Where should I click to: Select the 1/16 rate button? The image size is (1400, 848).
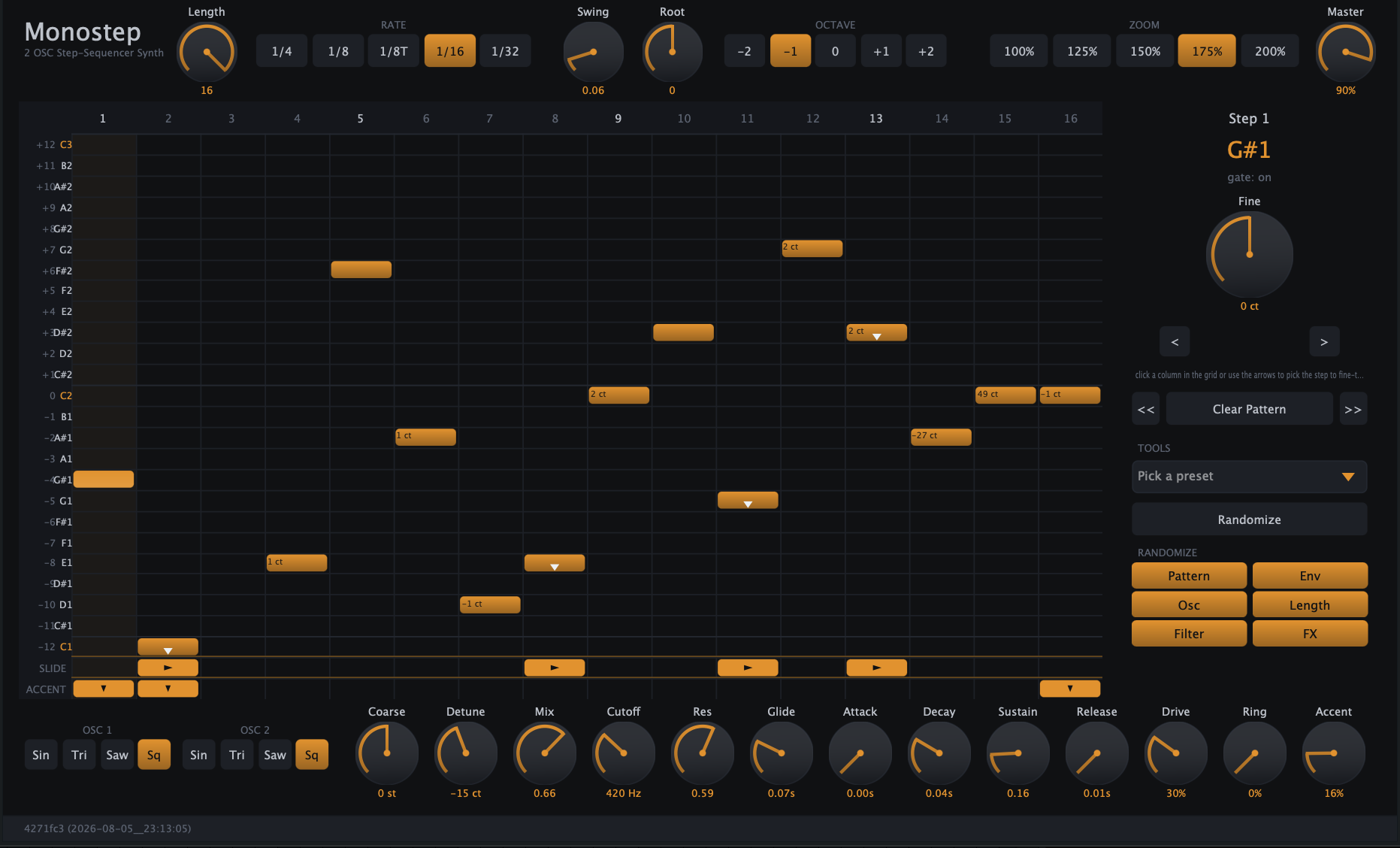click(x=450, y=51)
